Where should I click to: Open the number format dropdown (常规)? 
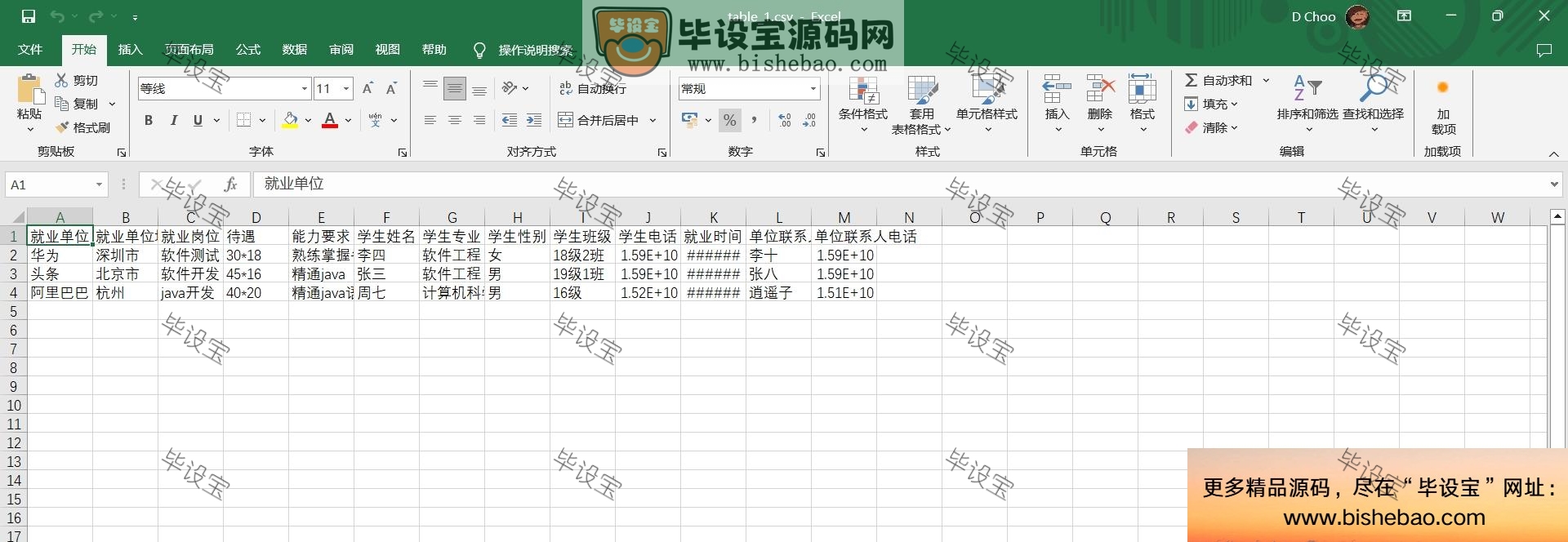[x=813, y=88]
